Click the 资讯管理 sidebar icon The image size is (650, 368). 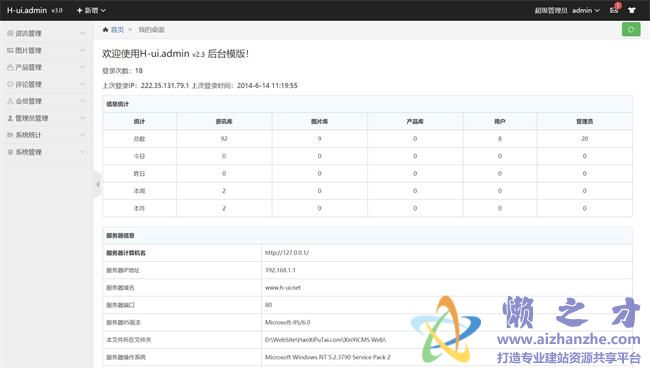click(10, 33)
